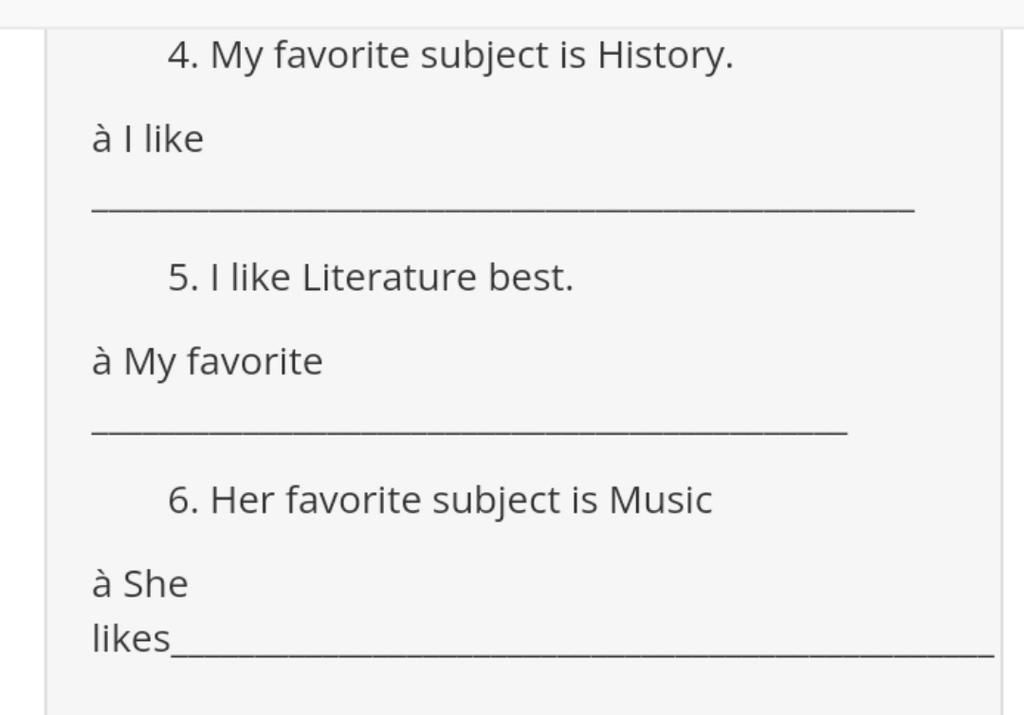Click the word "like" after "à I"
Screen dimensions: 1024x715
[174, 139]
